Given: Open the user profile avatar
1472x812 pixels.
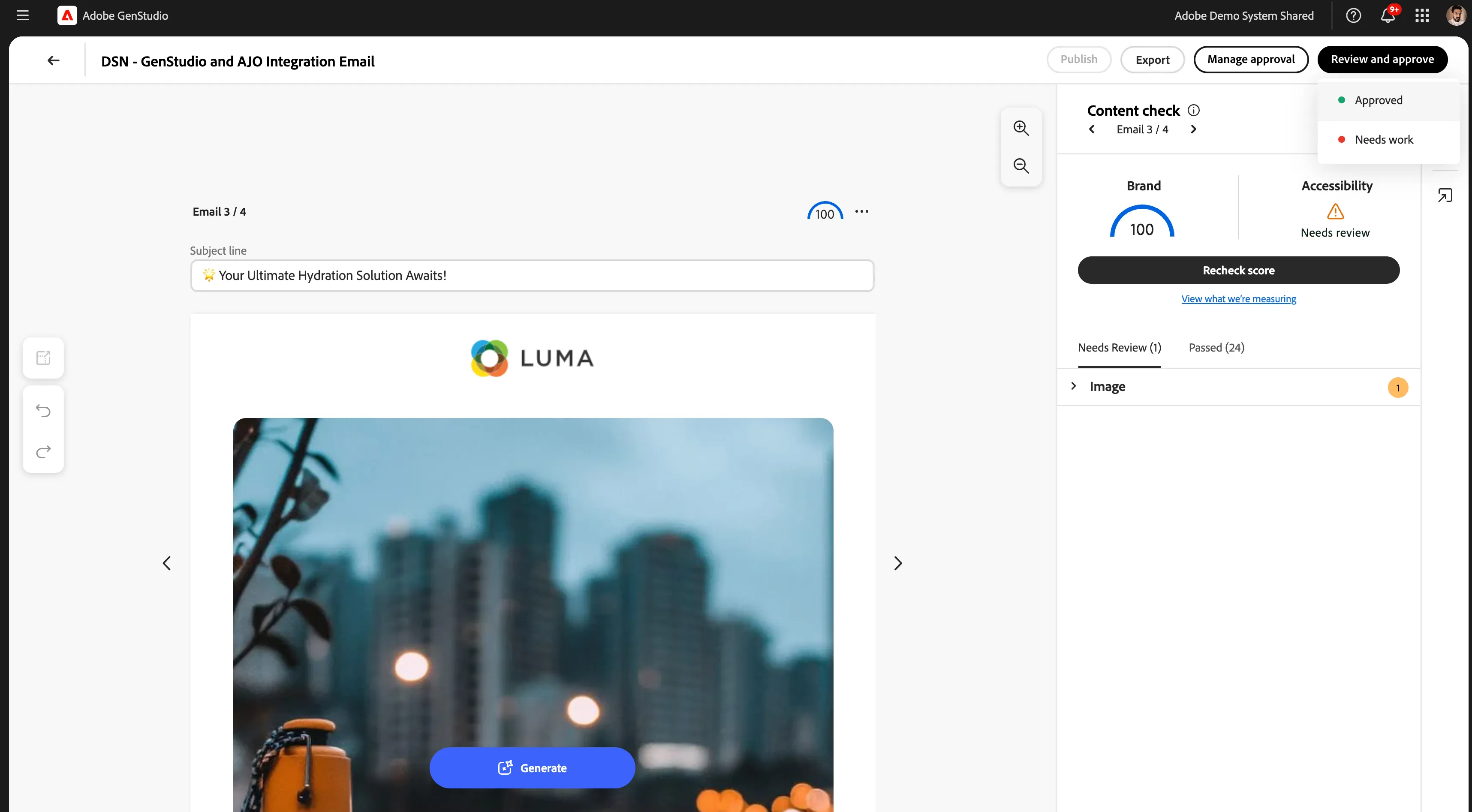Looking at the screenshot, I should [1456, 15].
